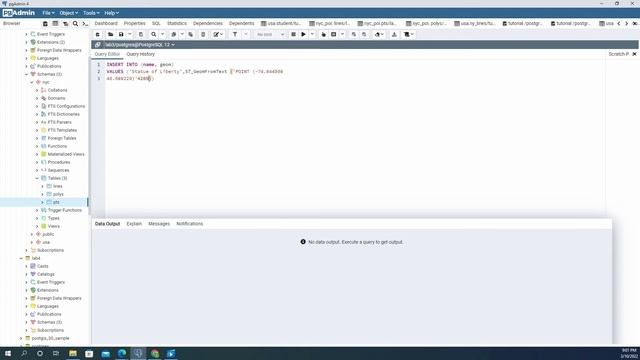Expand the Functions tree node

tap(37, 146)
